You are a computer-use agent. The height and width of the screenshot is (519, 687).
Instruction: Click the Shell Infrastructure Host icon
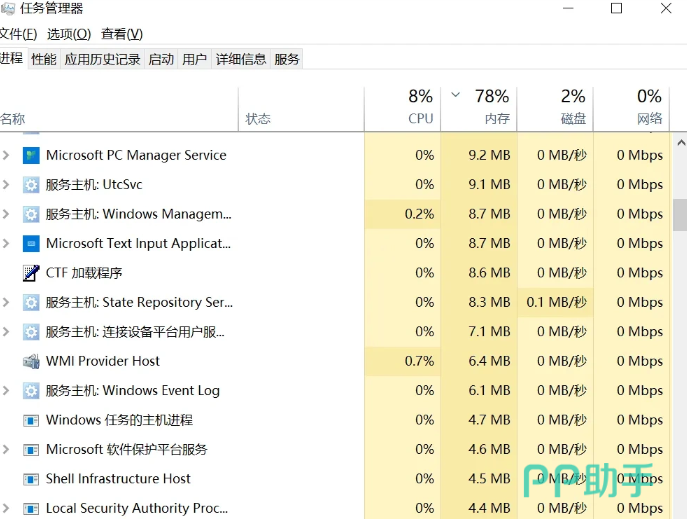coord(31,479)
